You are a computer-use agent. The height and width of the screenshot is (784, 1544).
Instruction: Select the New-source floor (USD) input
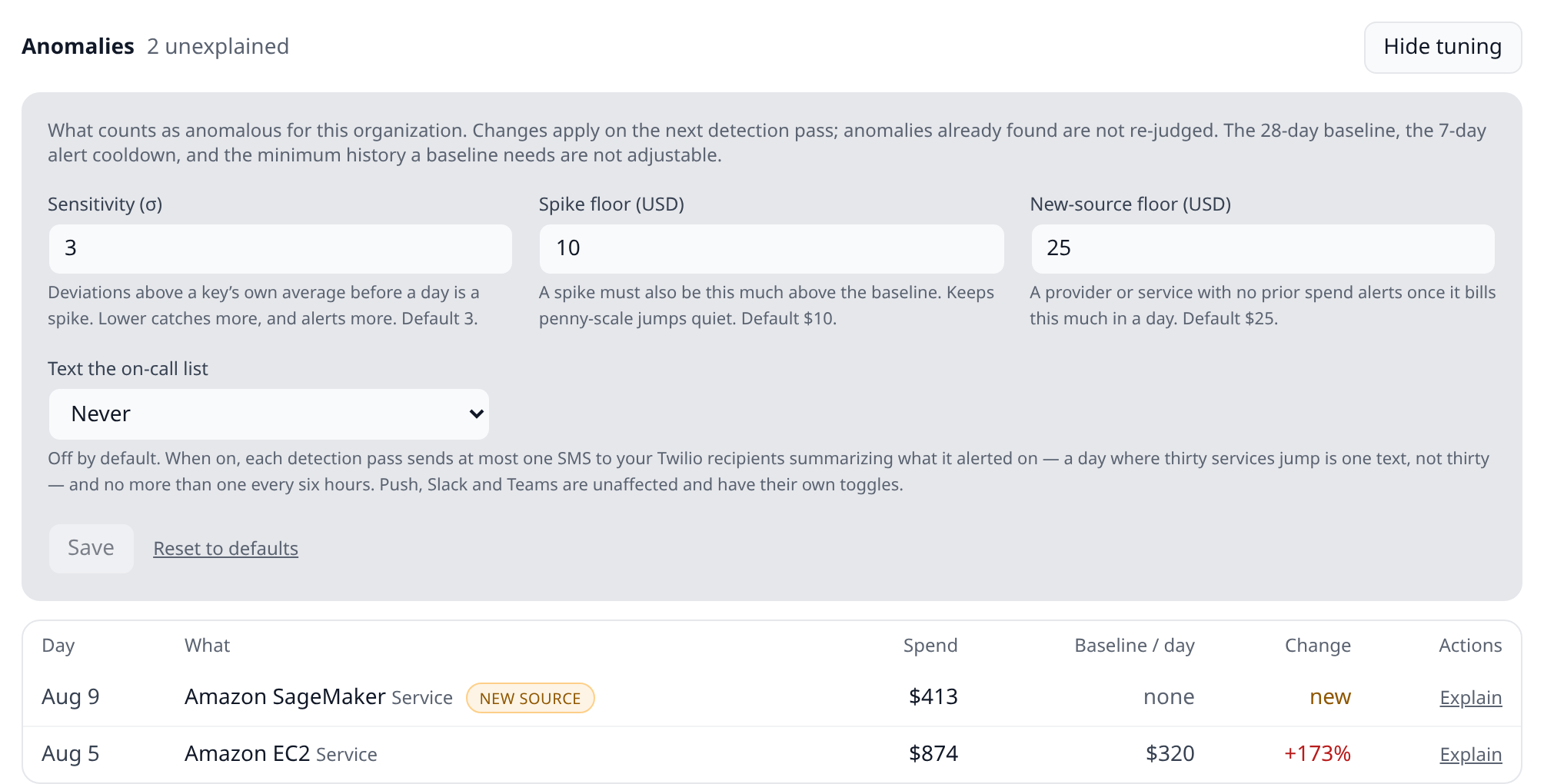pyautogui.click(x=1263, y=248)
